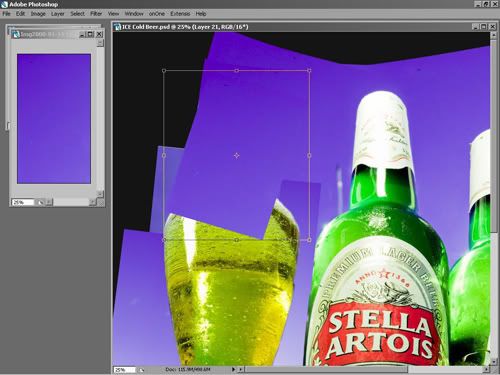Image resolution: width=500 pixels, height=375 pixels.
Task: Open the onOne menu
Action: [x=157, y=14]
